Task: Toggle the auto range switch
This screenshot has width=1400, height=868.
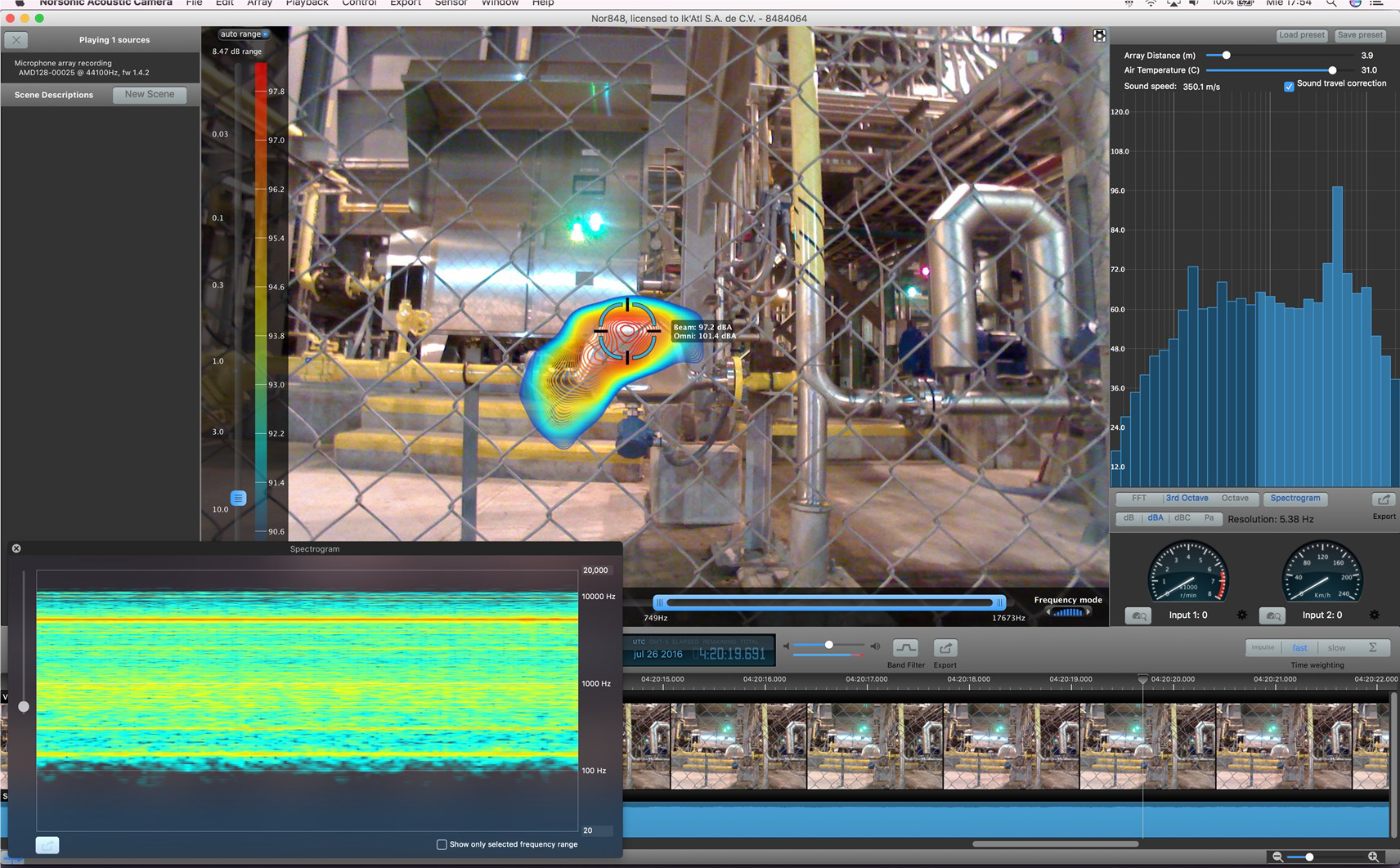Action: point(264,34)
